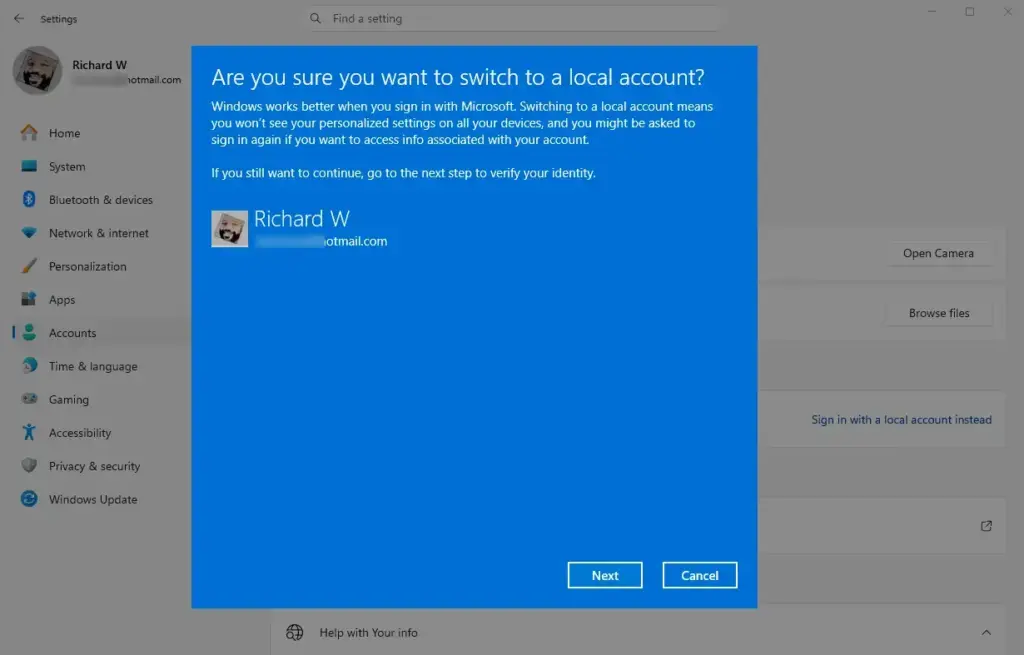
Task: Select Network & internet text in sidebar
Action: (x=99, y=233)
